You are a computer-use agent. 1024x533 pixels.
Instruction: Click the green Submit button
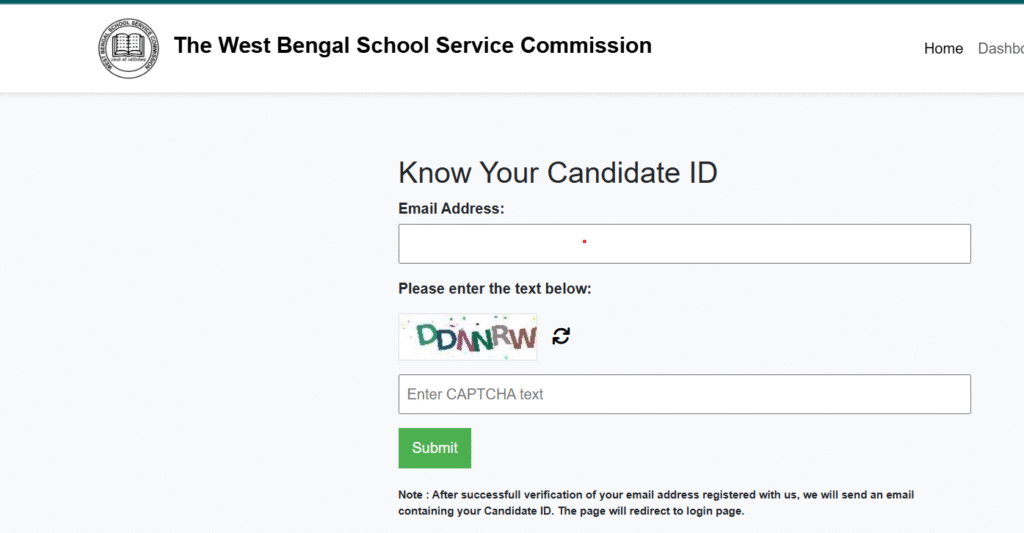[434, 448]
